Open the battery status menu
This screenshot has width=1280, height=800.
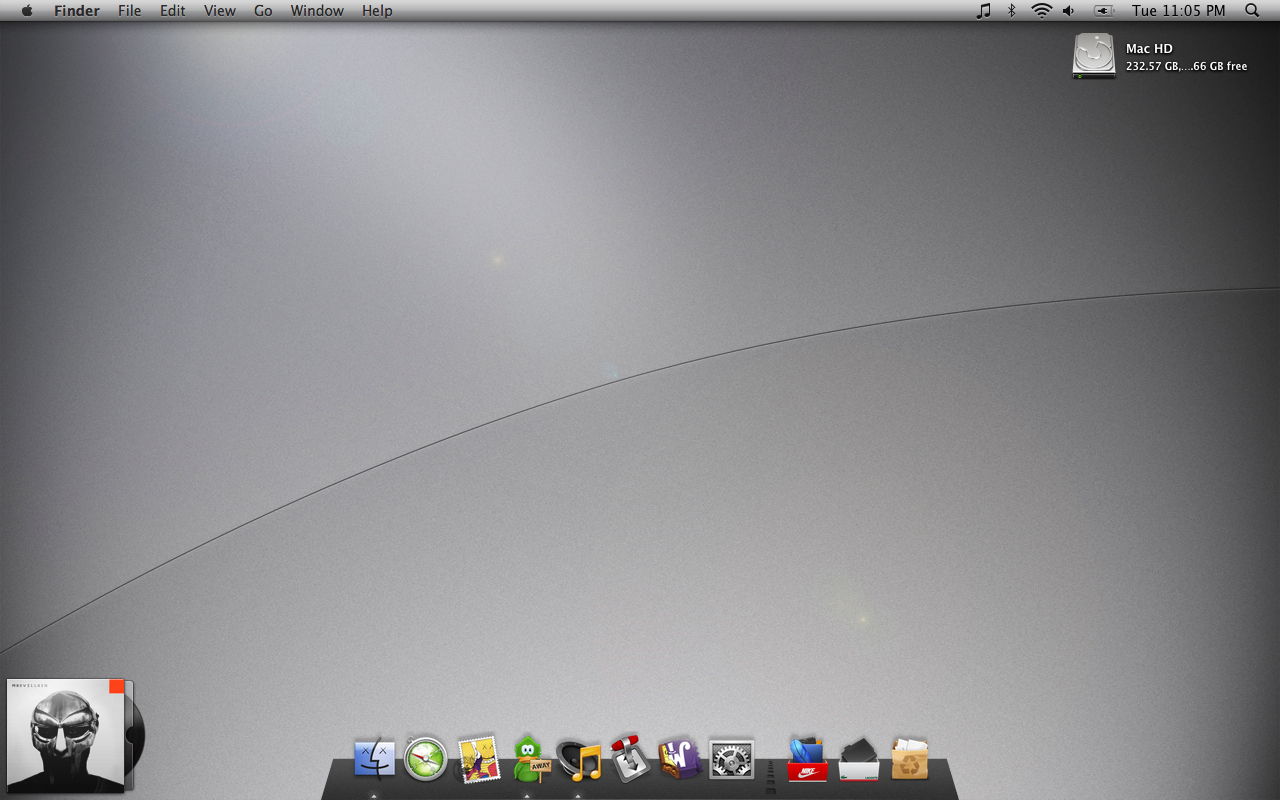click(x=1104, y=11)
